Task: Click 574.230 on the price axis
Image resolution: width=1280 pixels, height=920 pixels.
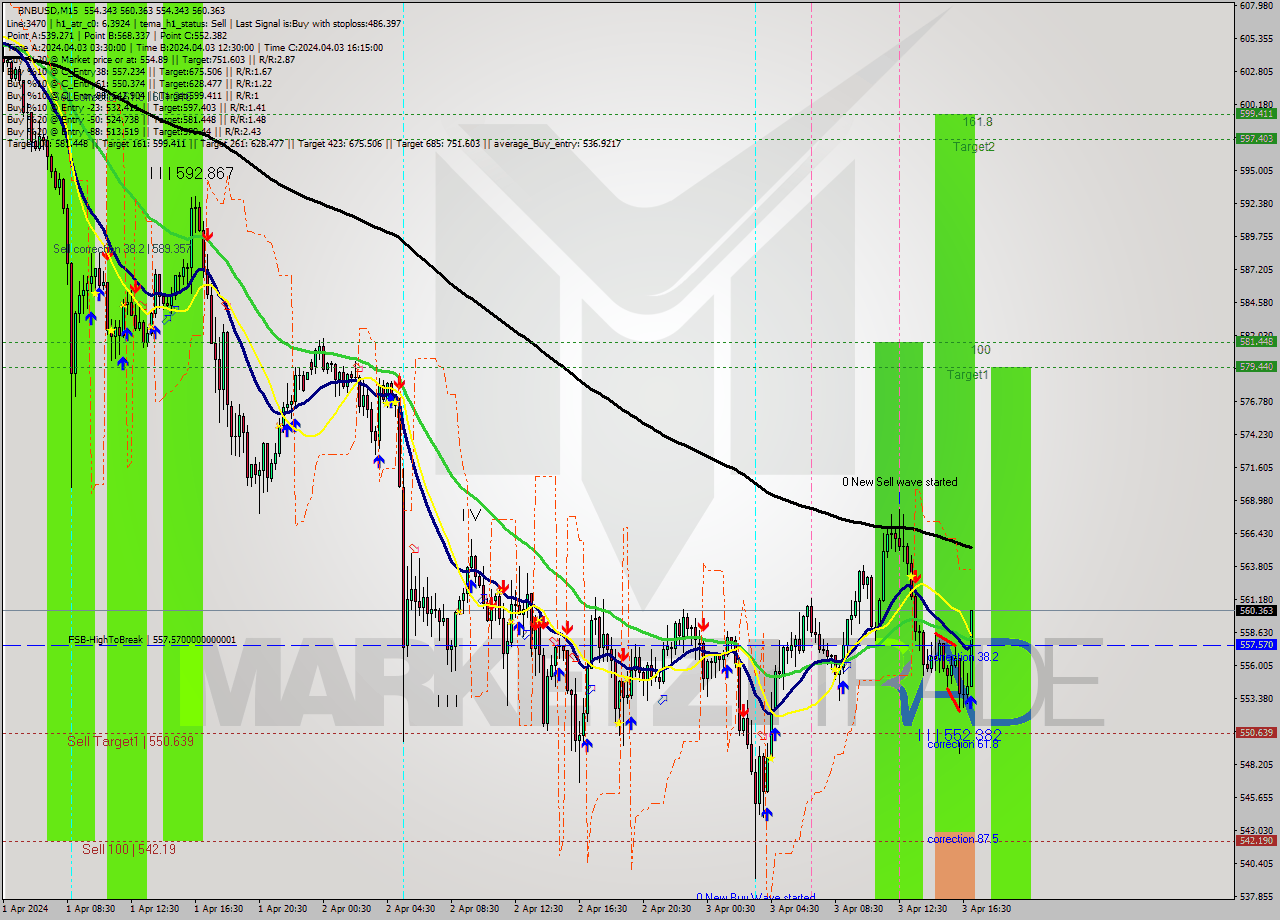Action: point(1256,435)
